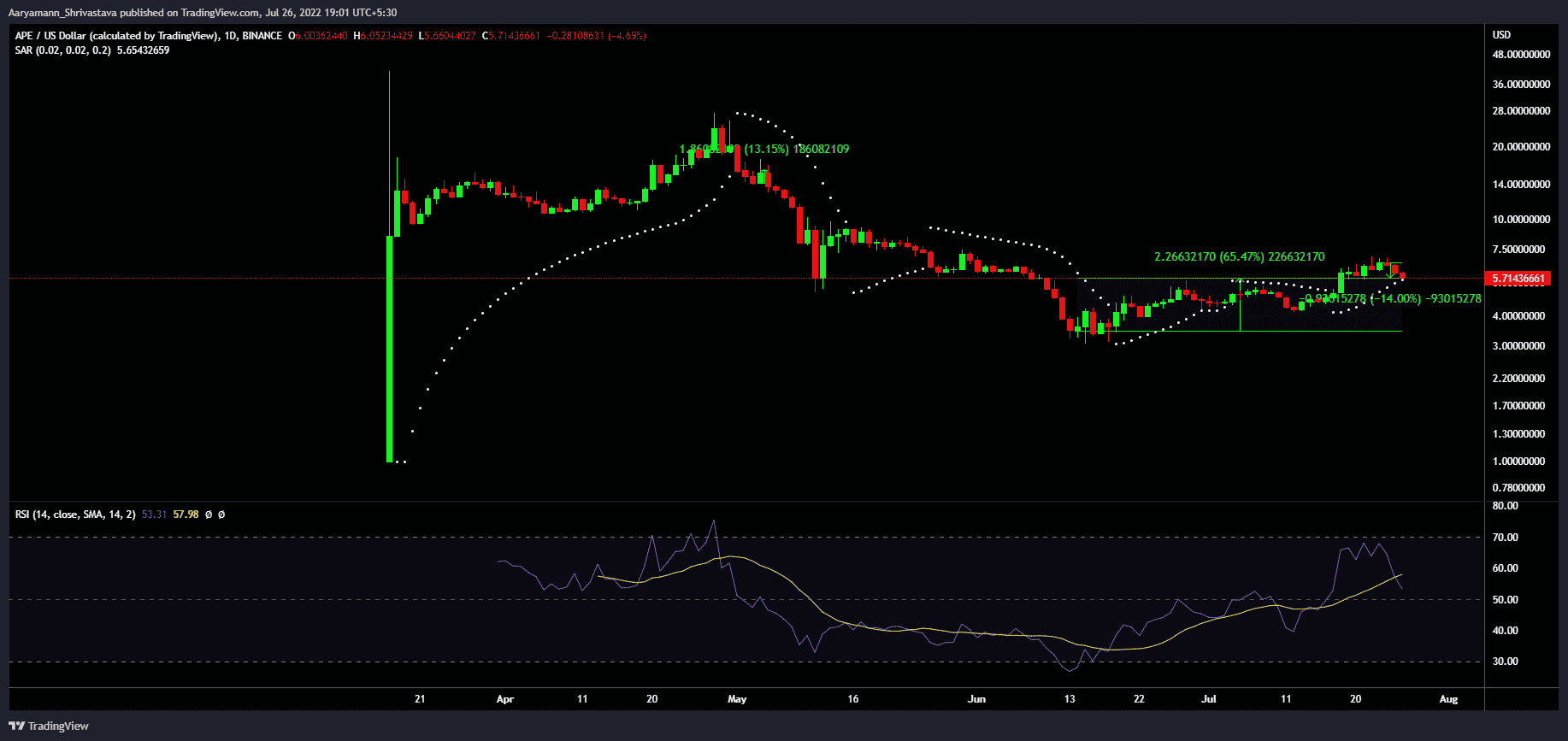Click the 48.00000000 price axis label
The image size is (1568, 741).
click(x=1521, y=55)
